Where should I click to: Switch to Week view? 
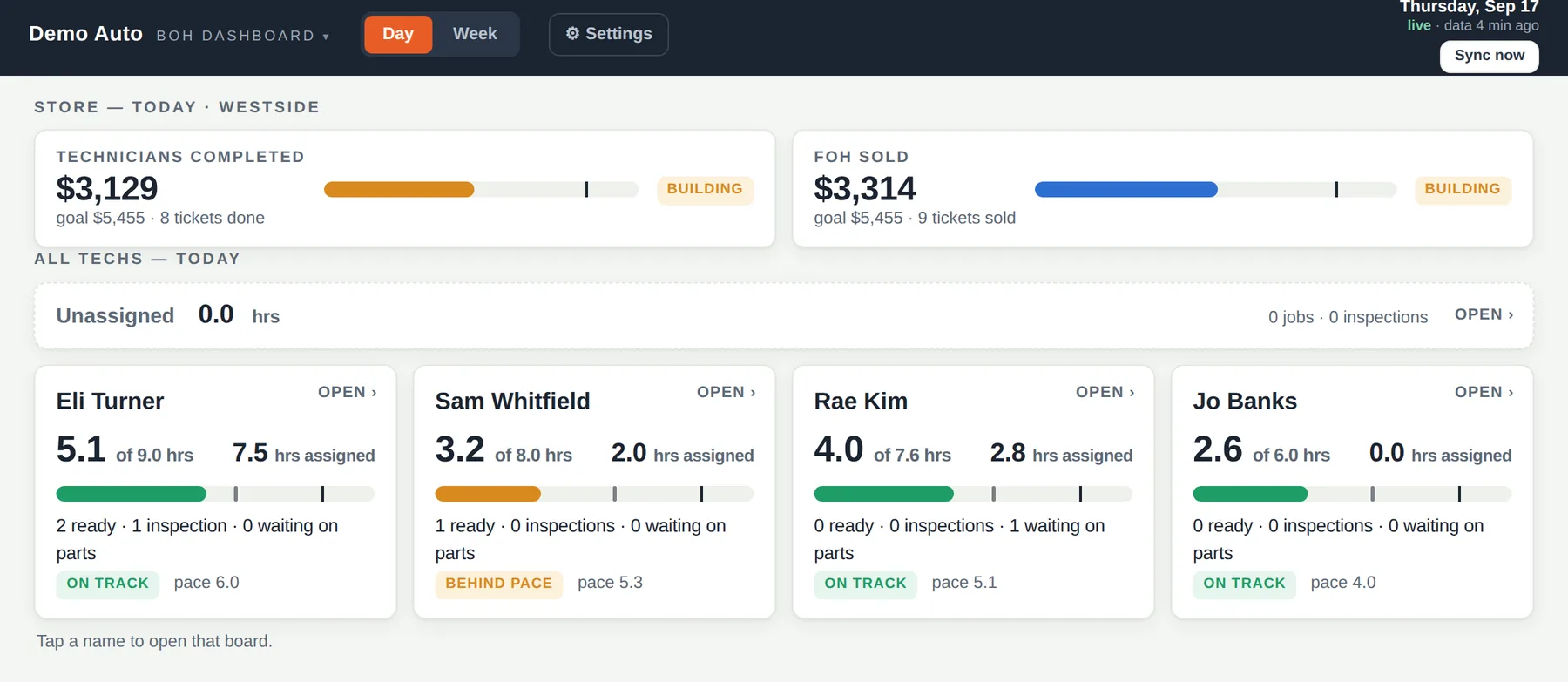click(475, 34)
